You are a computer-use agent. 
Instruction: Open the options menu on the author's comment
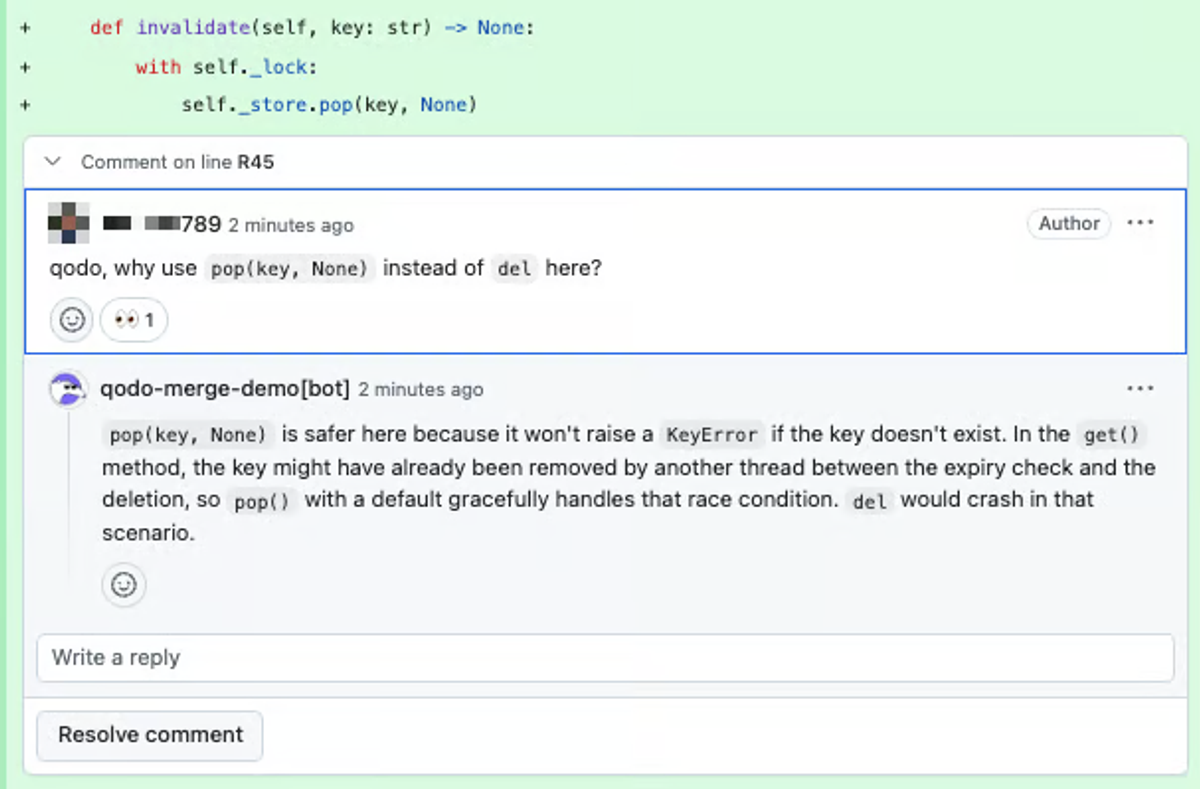tap(1140, 223)
